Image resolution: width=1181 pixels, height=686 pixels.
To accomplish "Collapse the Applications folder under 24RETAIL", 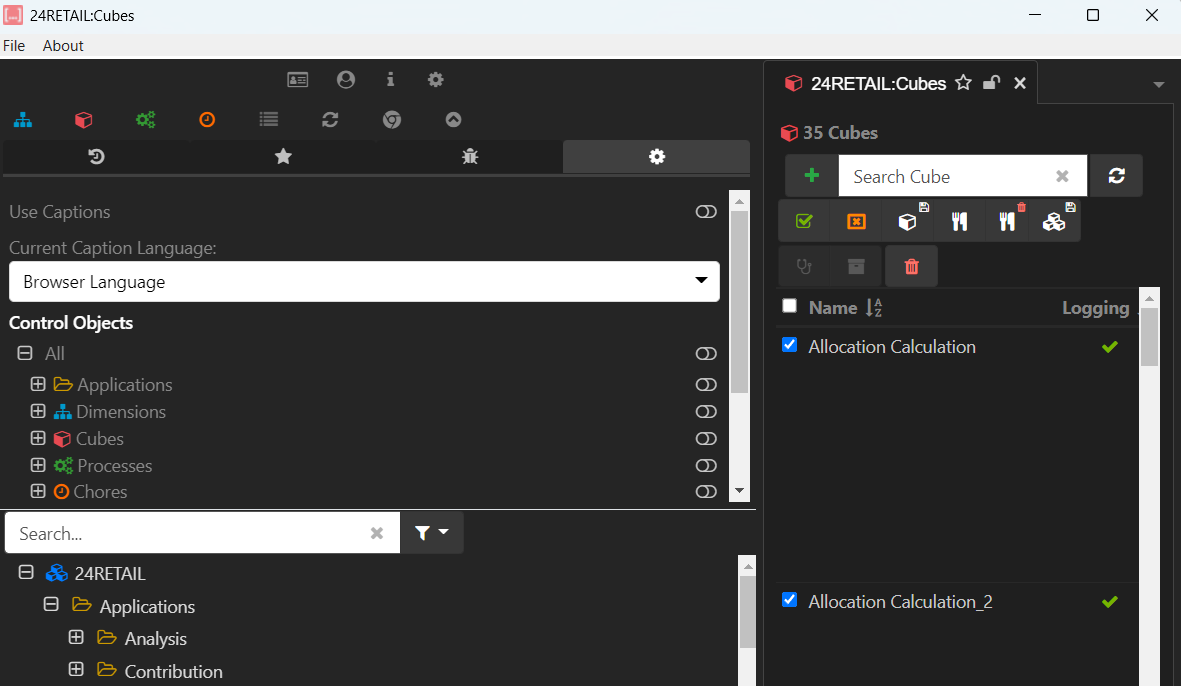I will tap(51, 605).
